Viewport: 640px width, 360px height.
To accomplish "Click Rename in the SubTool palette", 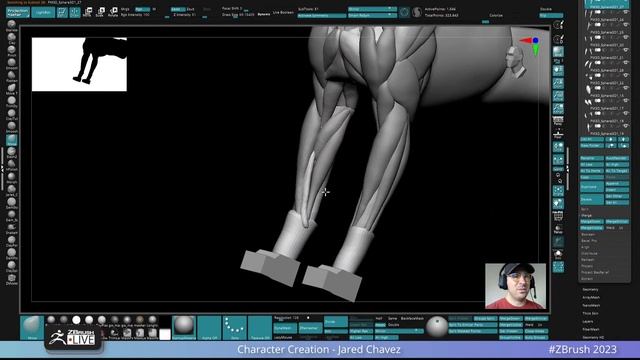I will [x=591, y=158].
